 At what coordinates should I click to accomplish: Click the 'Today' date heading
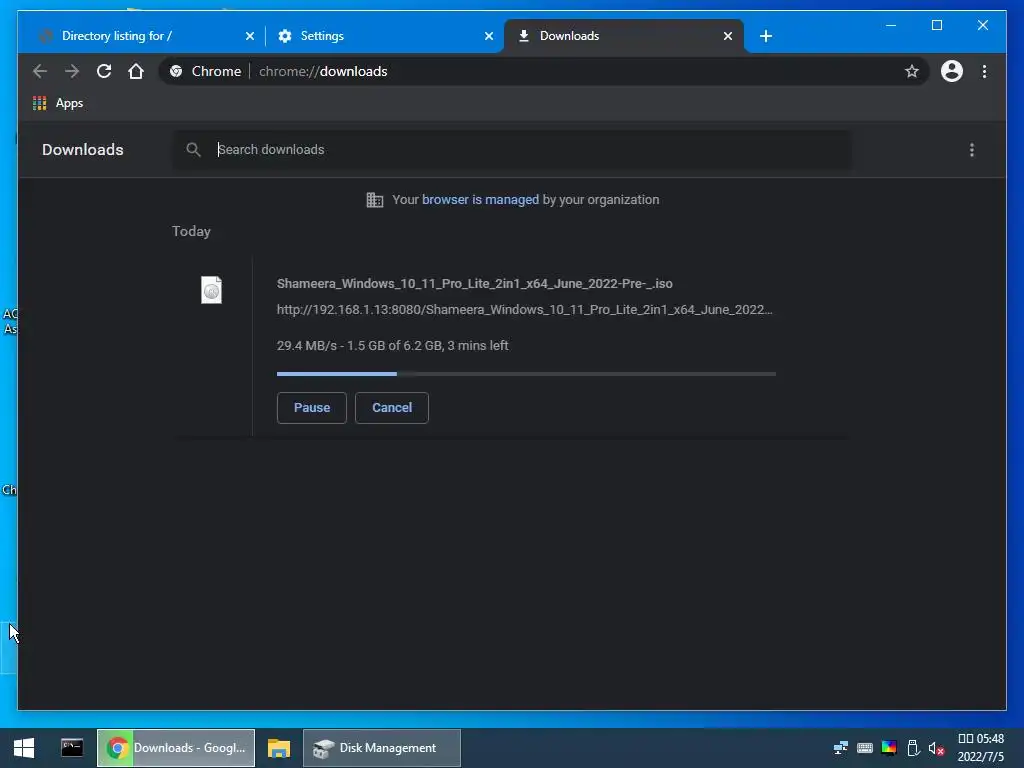(x=191, y=231)
